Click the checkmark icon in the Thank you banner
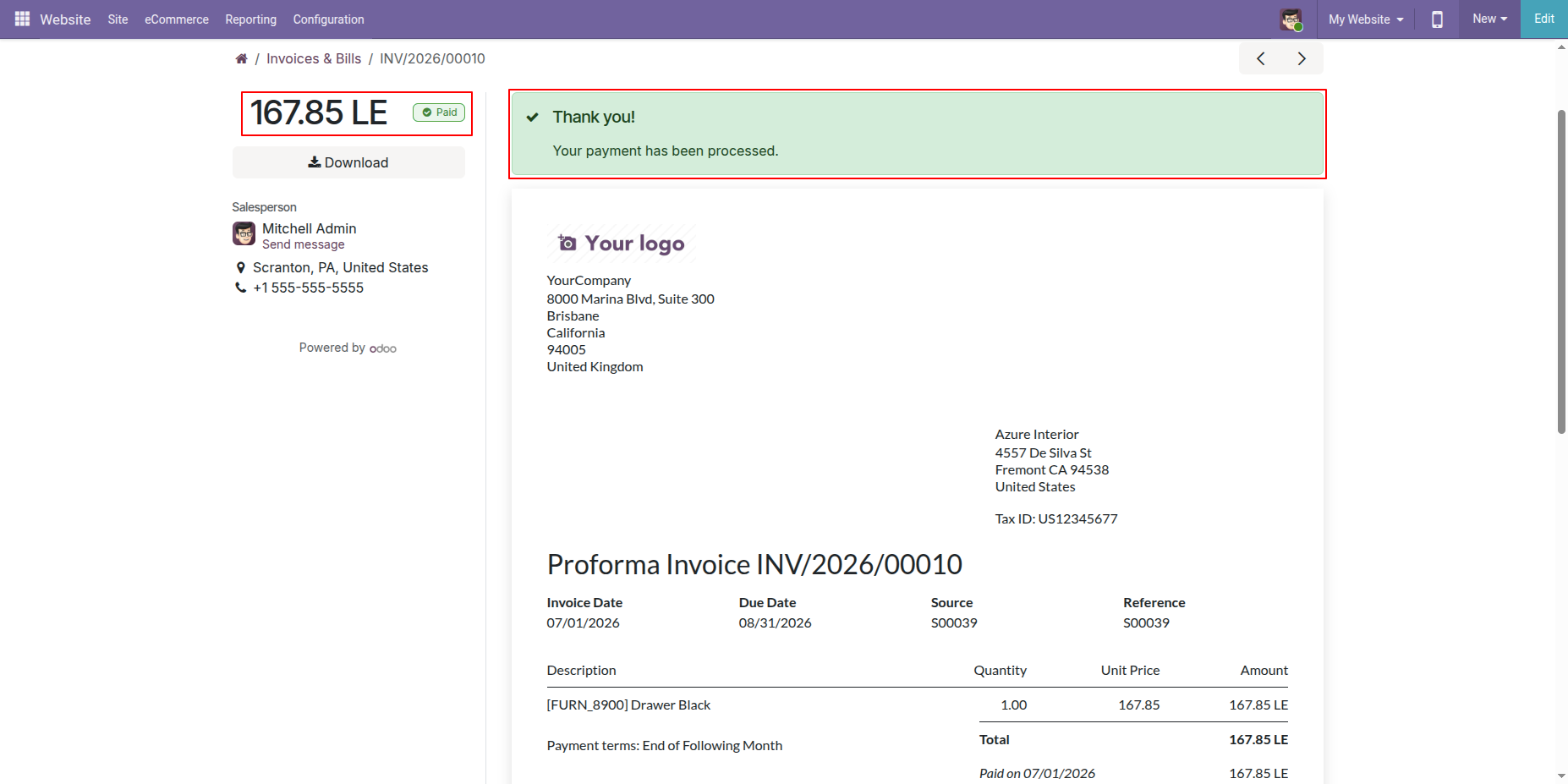Screen dimensions: 1568x784 click(533, 118)
